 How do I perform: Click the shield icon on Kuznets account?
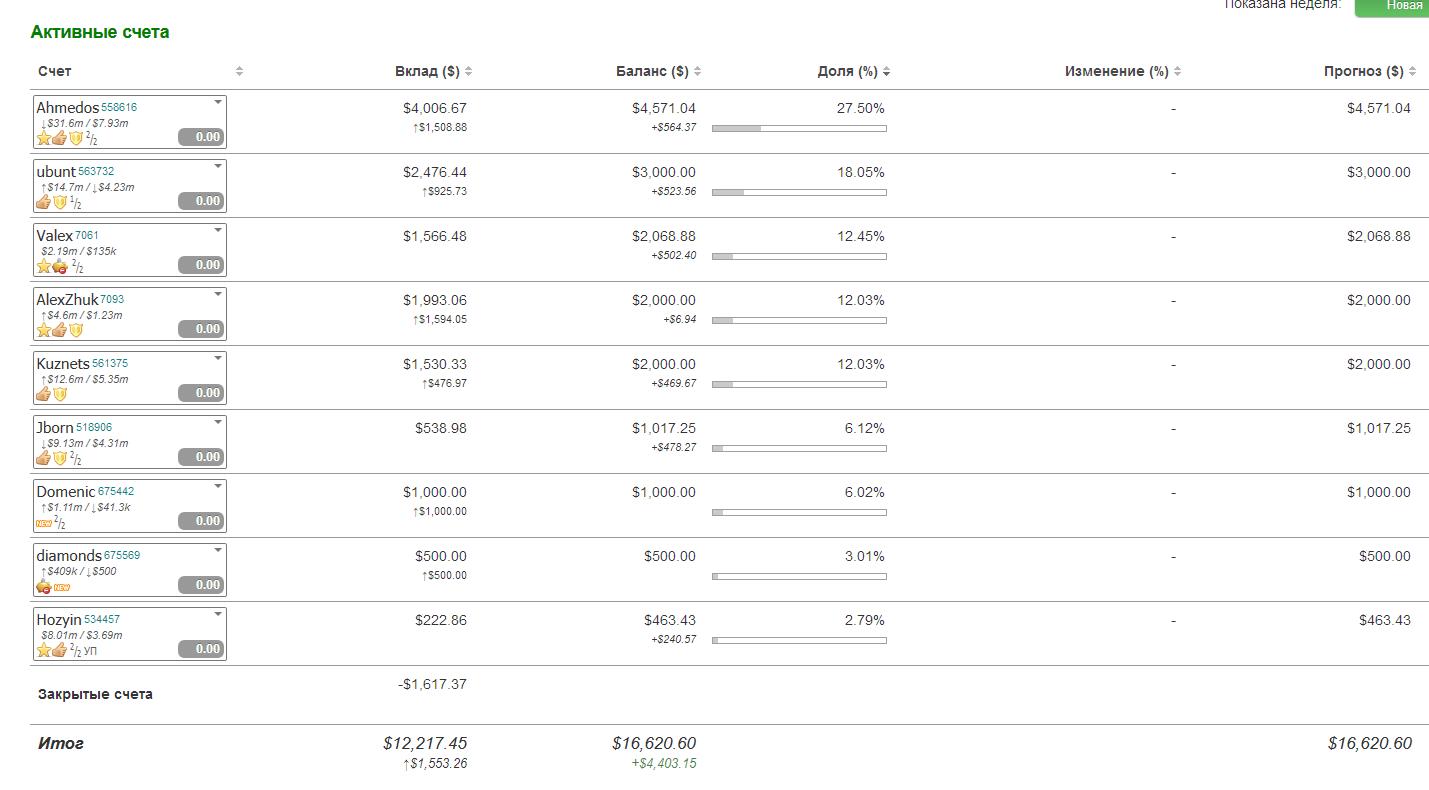(x=60, y=394)
